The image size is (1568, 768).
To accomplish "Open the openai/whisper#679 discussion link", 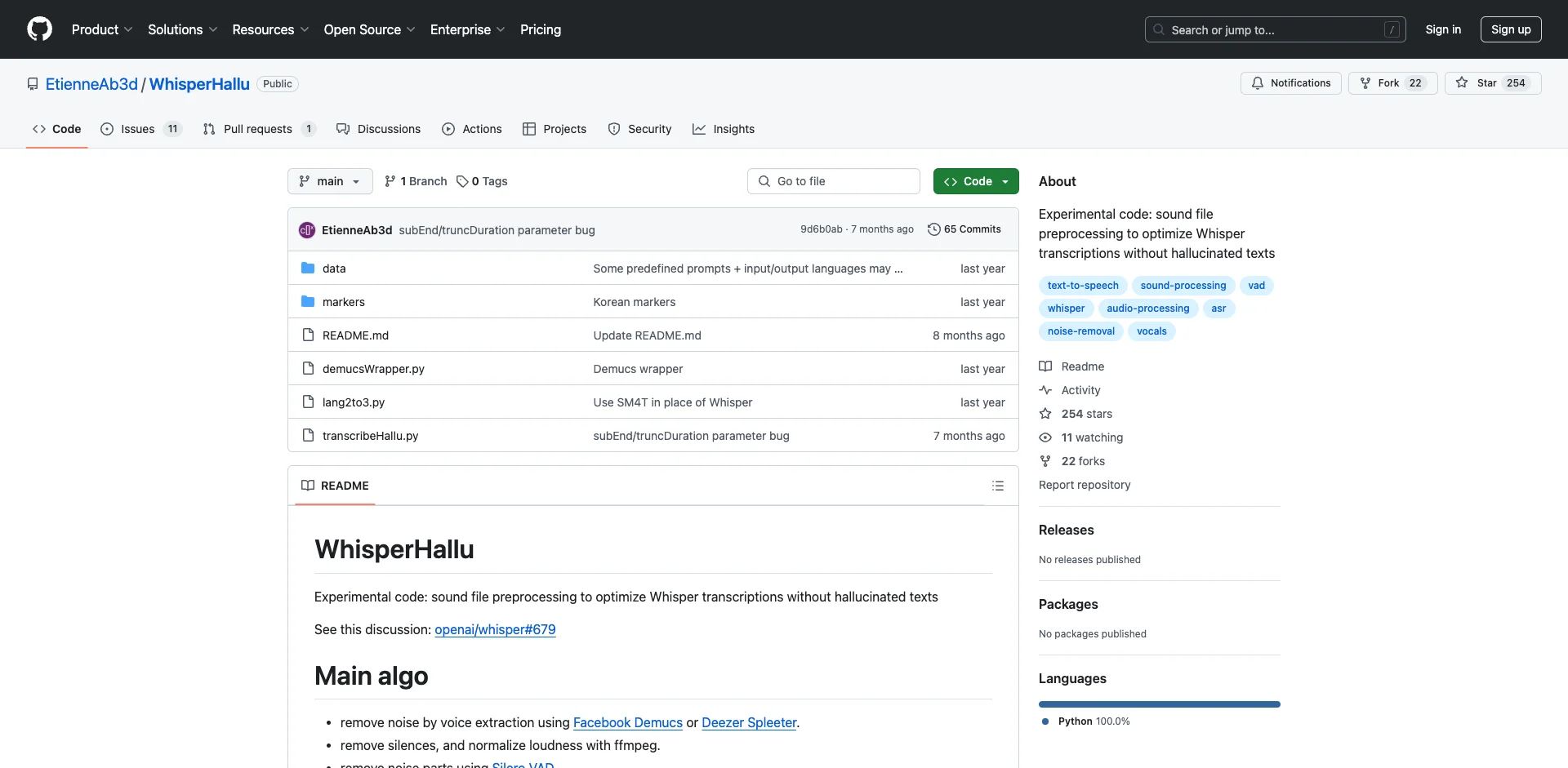I will (x=495, y=629).
